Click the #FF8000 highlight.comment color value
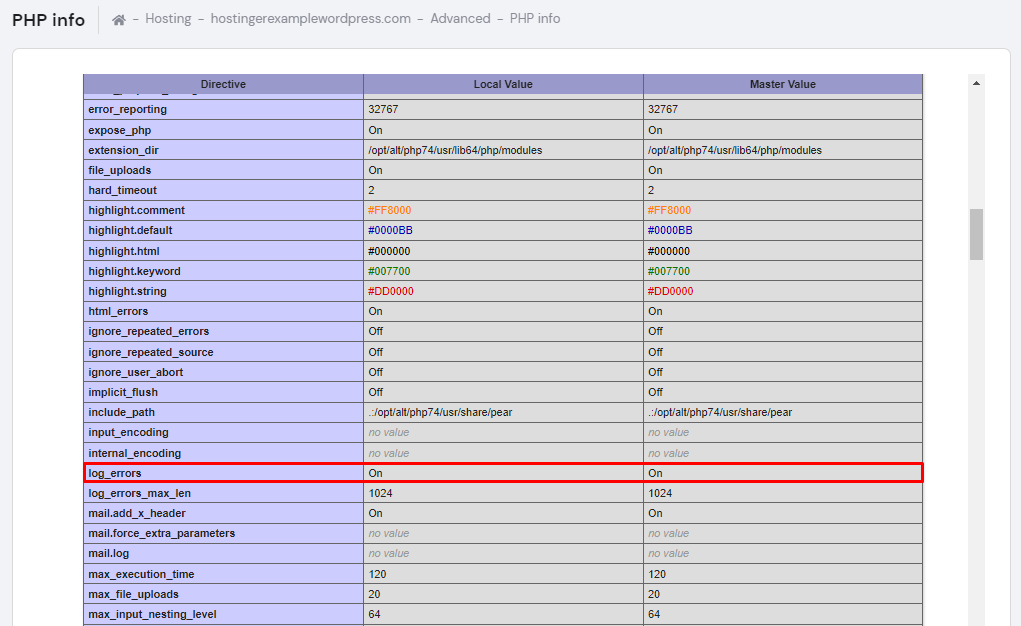1021x626 pixels. pyautogui.click(x=389, y=210)
